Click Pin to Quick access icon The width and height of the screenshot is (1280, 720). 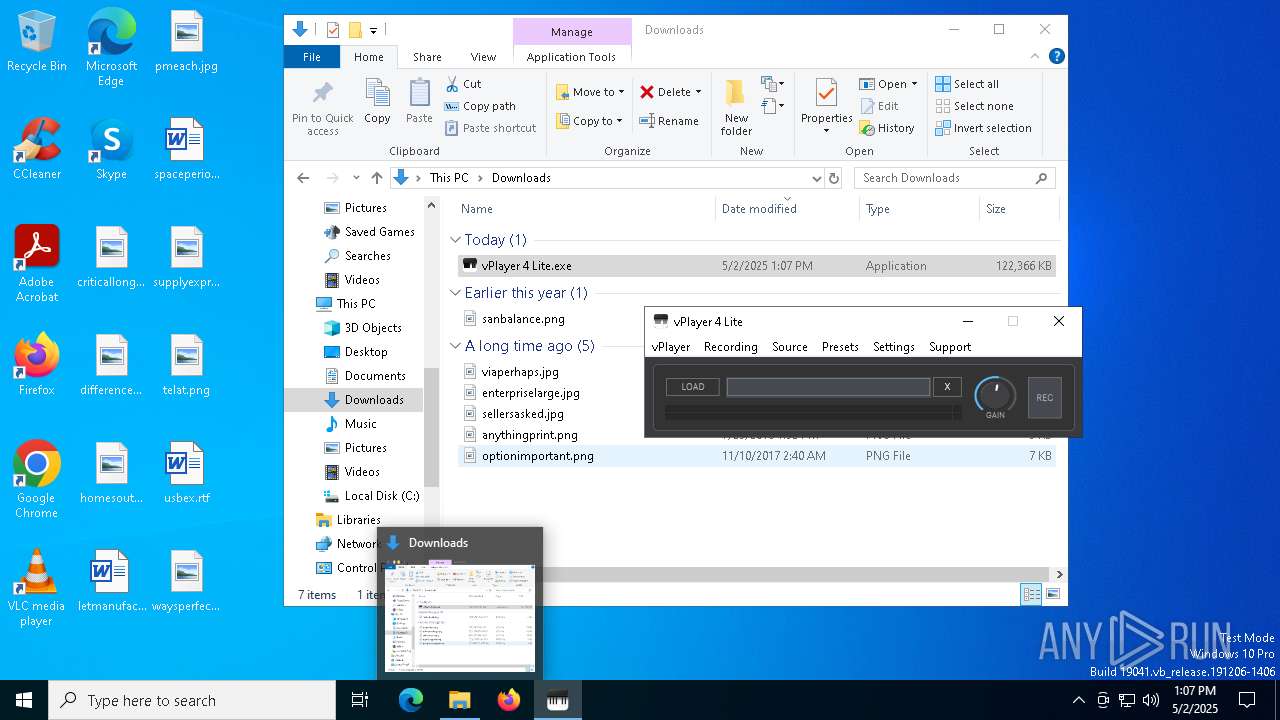pyautogui.click(x=323, y=108)
